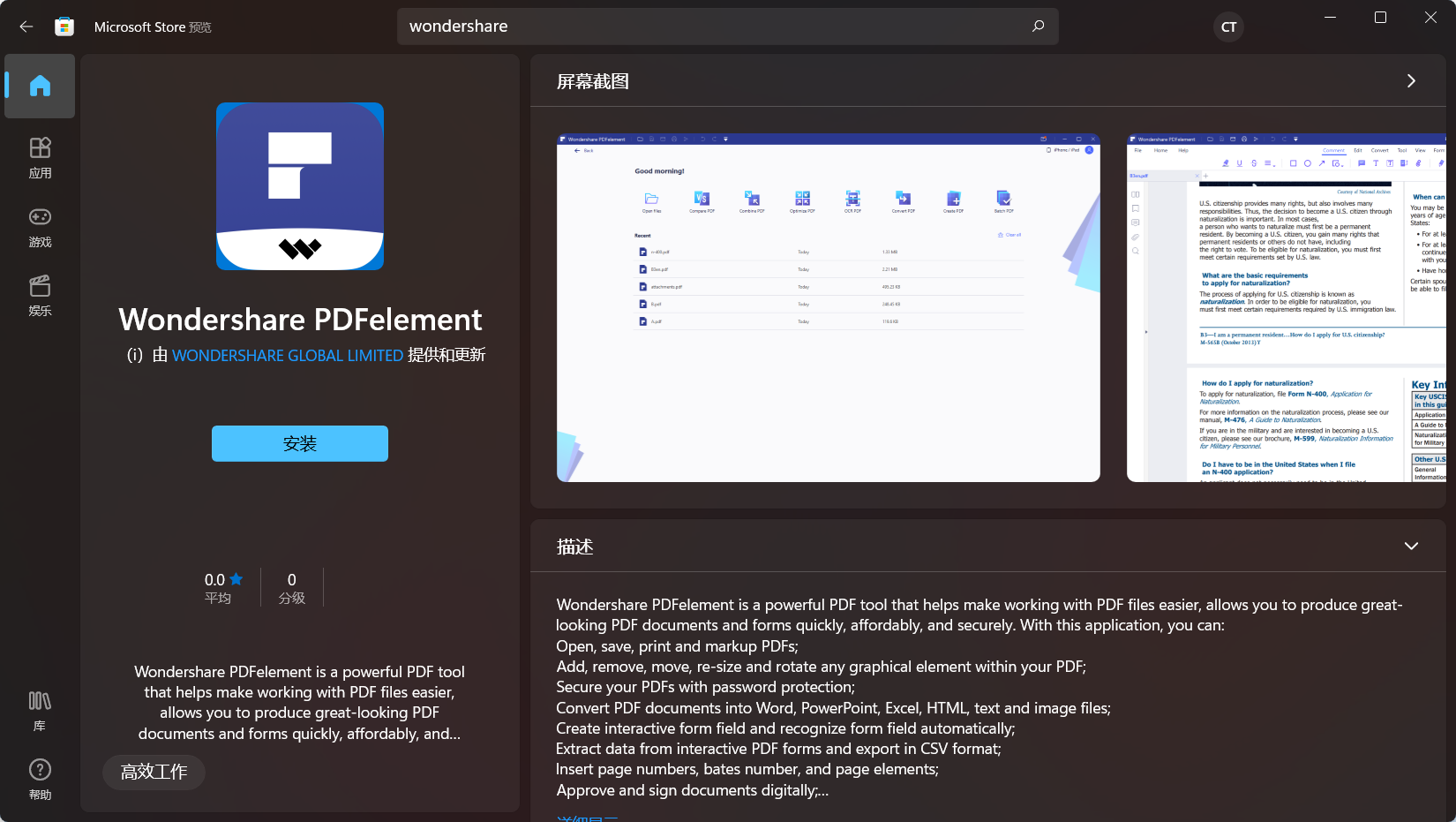
Task: Open the first PDFelement home screenshot
Action: coord(829,307)
